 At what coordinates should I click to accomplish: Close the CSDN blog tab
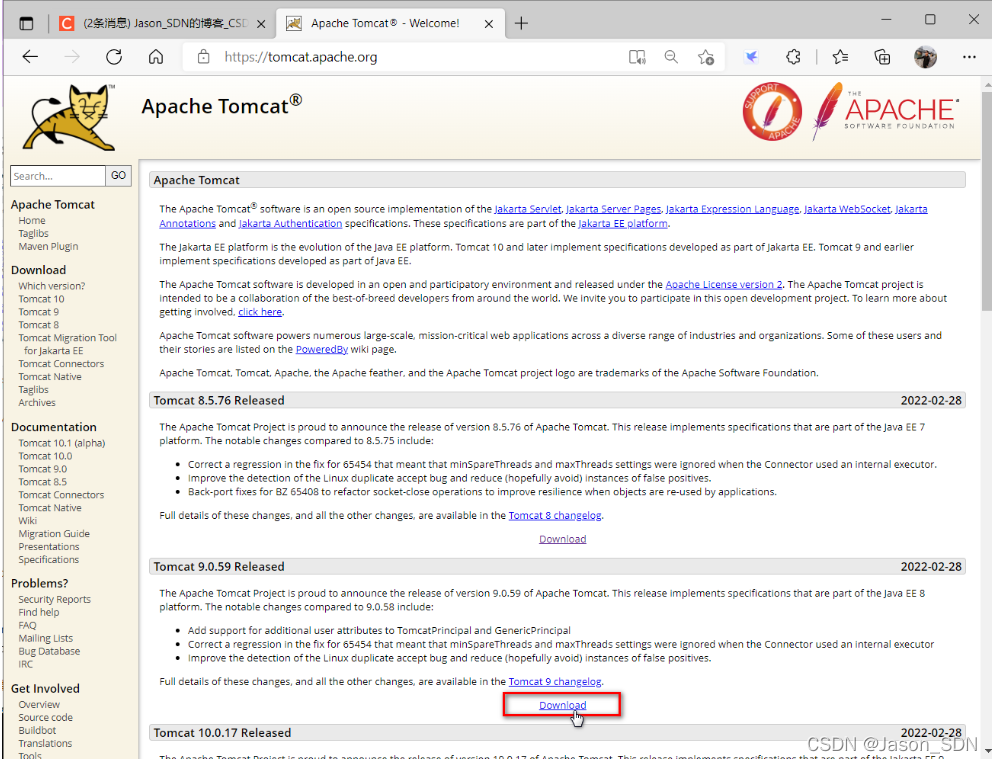click(x=261, y=24)
